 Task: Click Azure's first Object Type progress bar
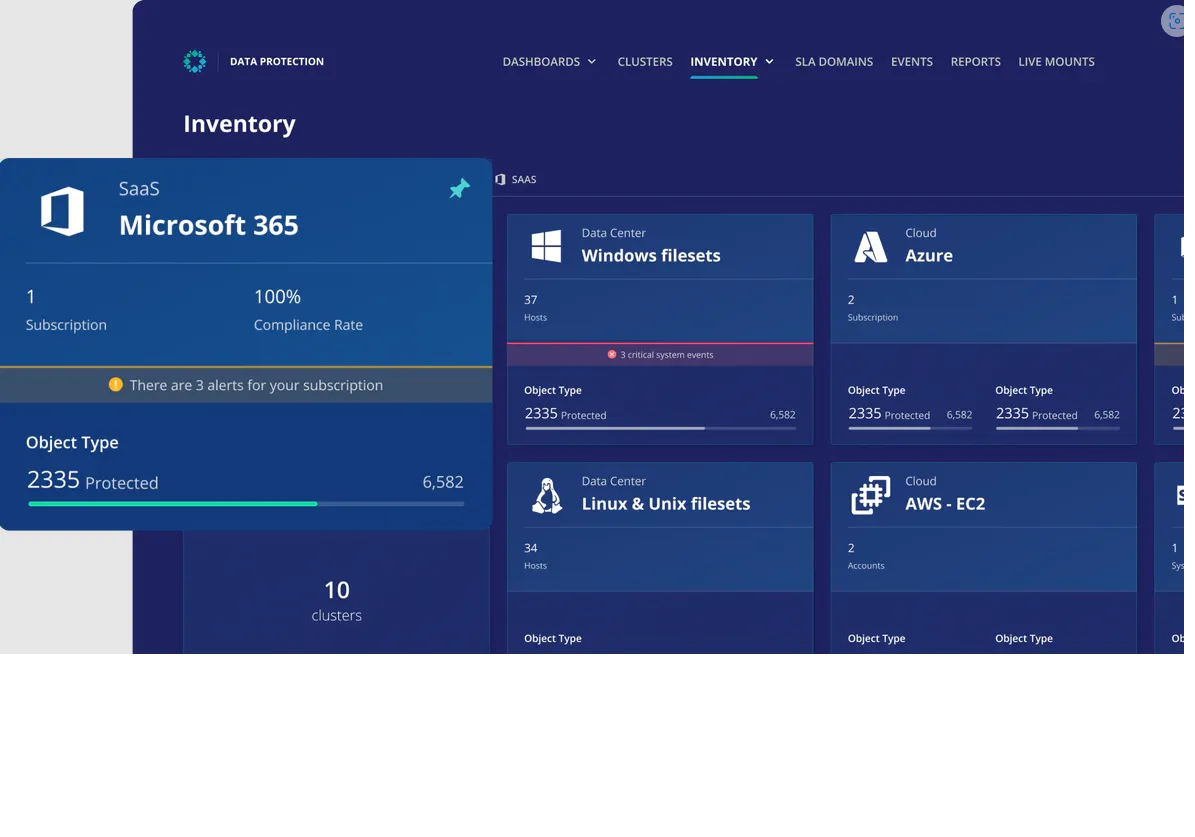pyautogui.click(x=910, y=428)
